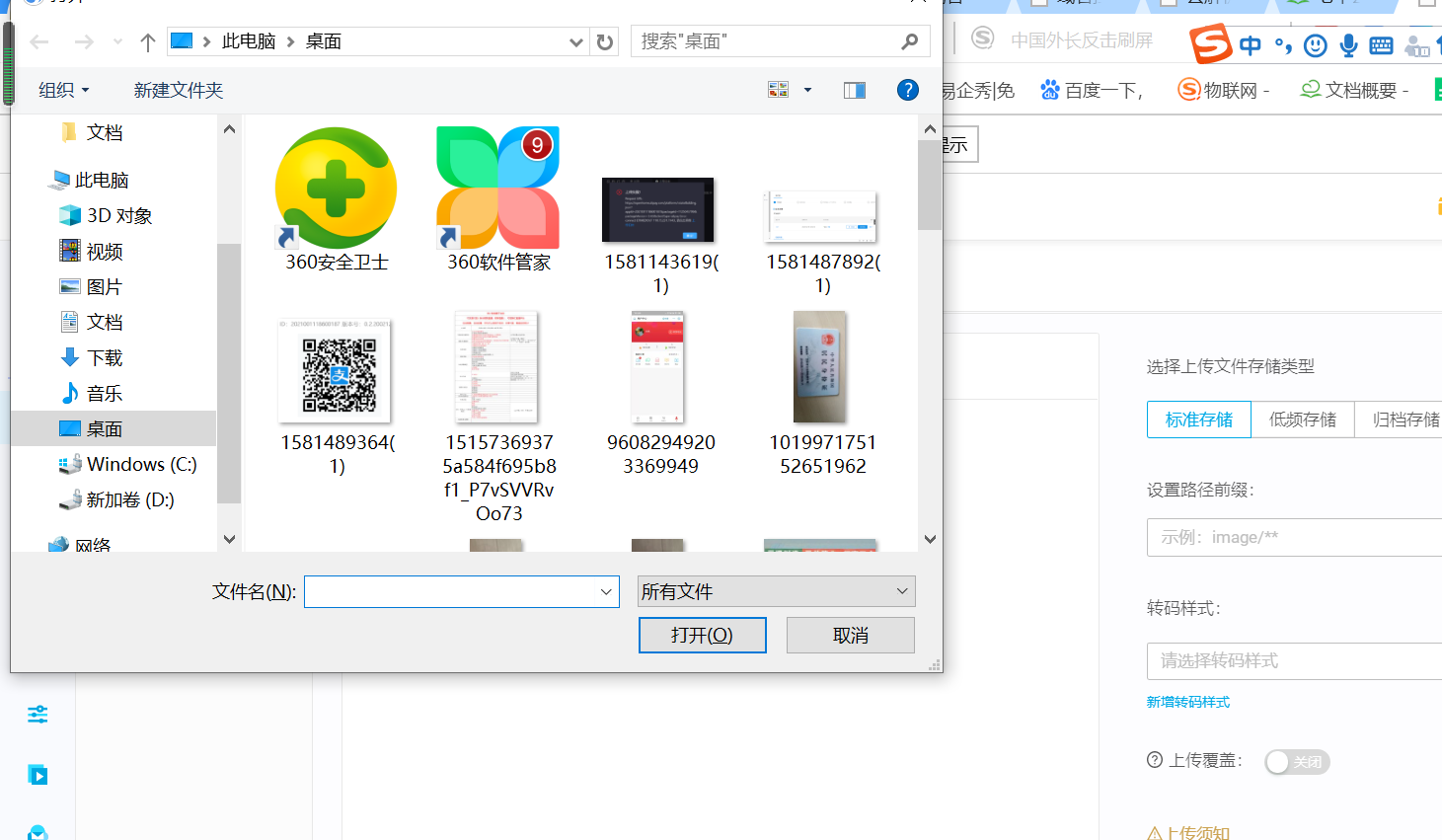This screenshot has height=840, width=1442.
Task: Click the file list vertical scrollbar thumb
Action: (930, 185)
